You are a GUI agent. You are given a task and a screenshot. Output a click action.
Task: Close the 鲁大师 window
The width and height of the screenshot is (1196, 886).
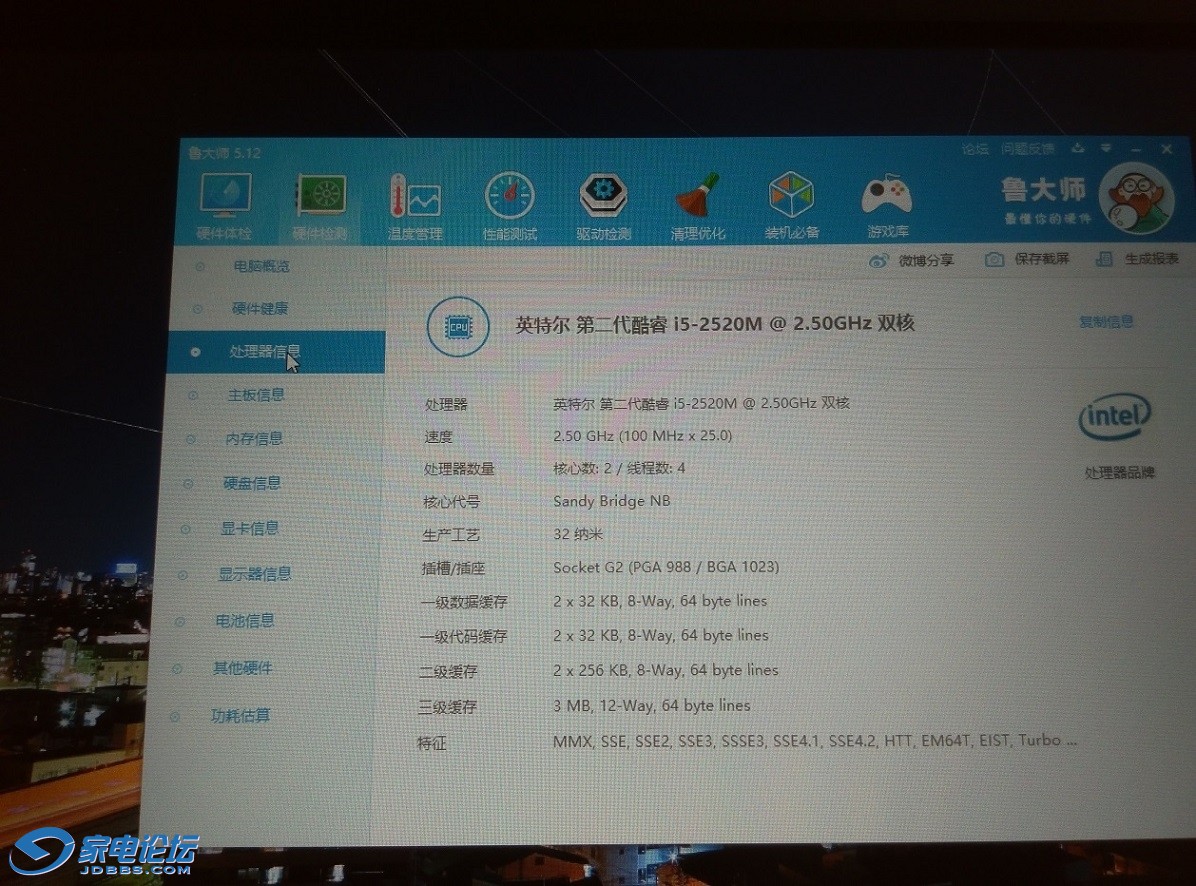1166,149
